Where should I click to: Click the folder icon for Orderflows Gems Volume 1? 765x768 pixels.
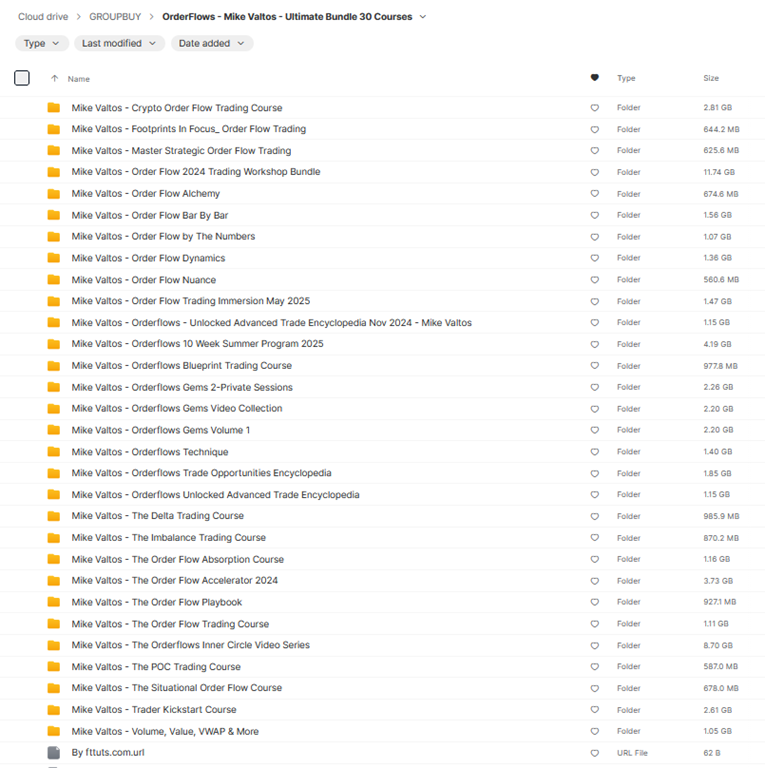coord(53,430)
